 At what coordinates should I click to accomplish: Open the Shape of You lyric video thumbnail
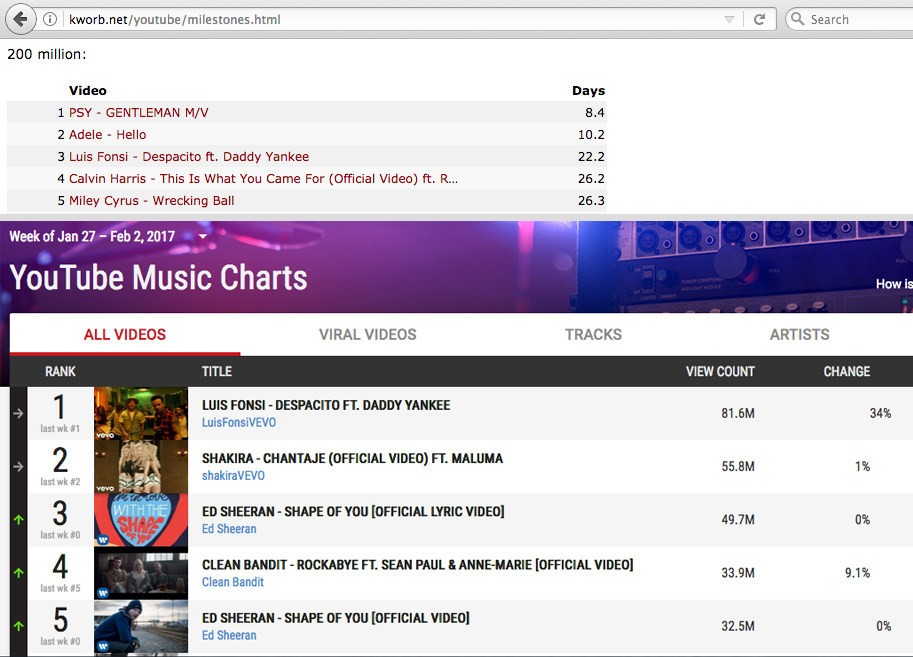[x=141, y=520]
